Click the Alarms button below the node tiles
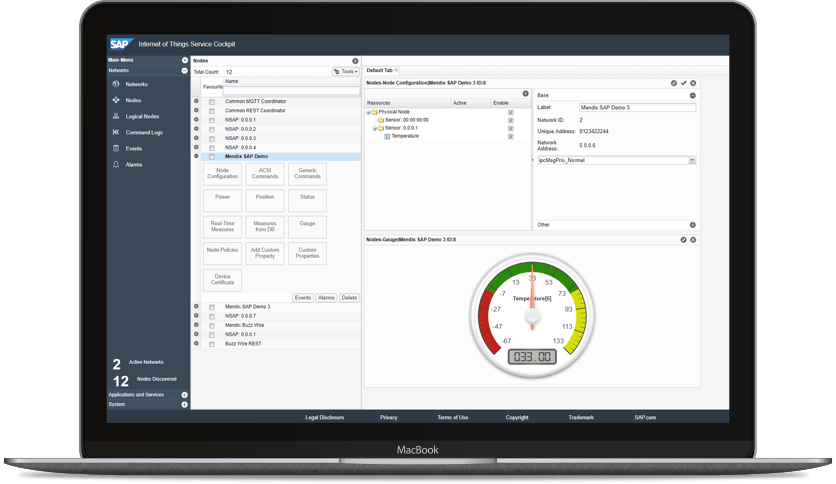836x484 pixels. (x=326, y=298)
